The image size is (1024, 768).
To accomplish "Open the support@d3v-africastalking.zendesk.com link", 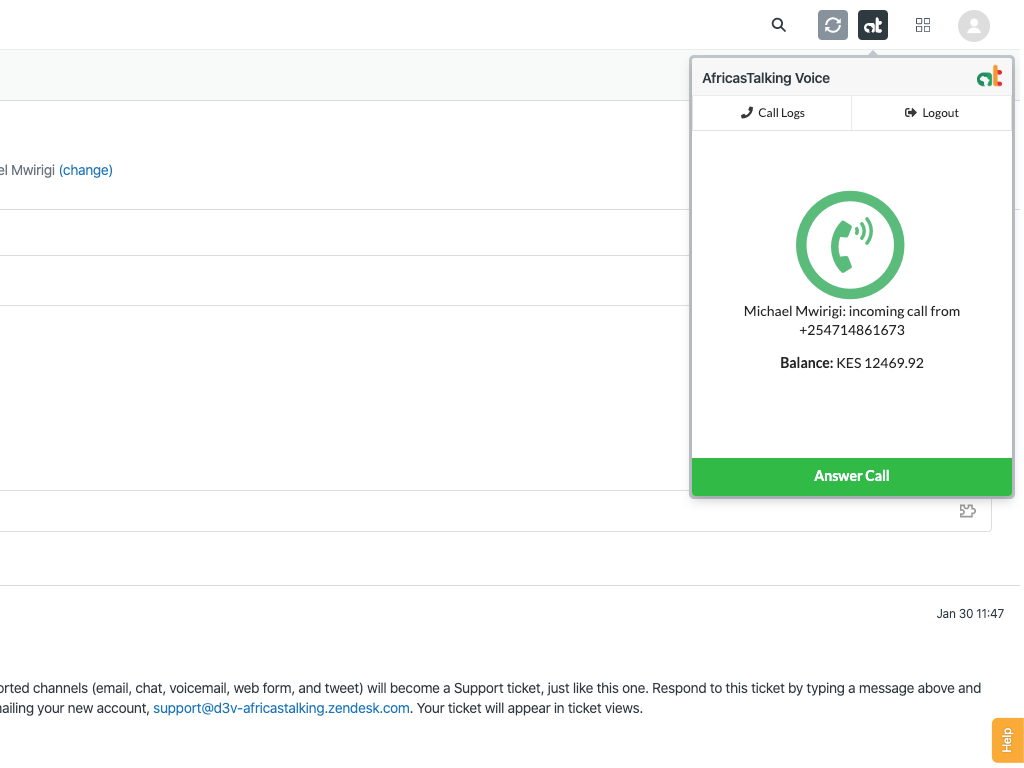I will pyautogui.click(x=281, y=708).
